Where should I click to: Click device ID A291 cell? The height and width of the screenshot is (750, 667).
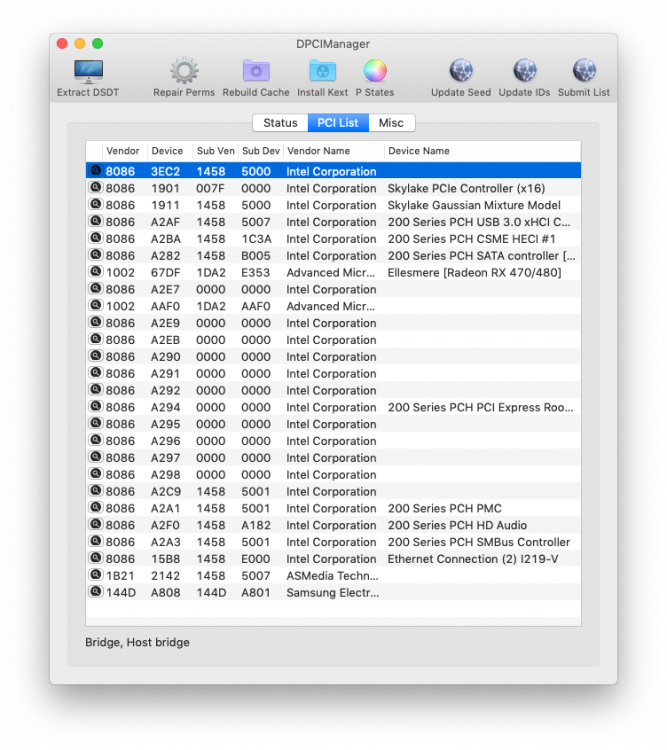click(166, 374)
